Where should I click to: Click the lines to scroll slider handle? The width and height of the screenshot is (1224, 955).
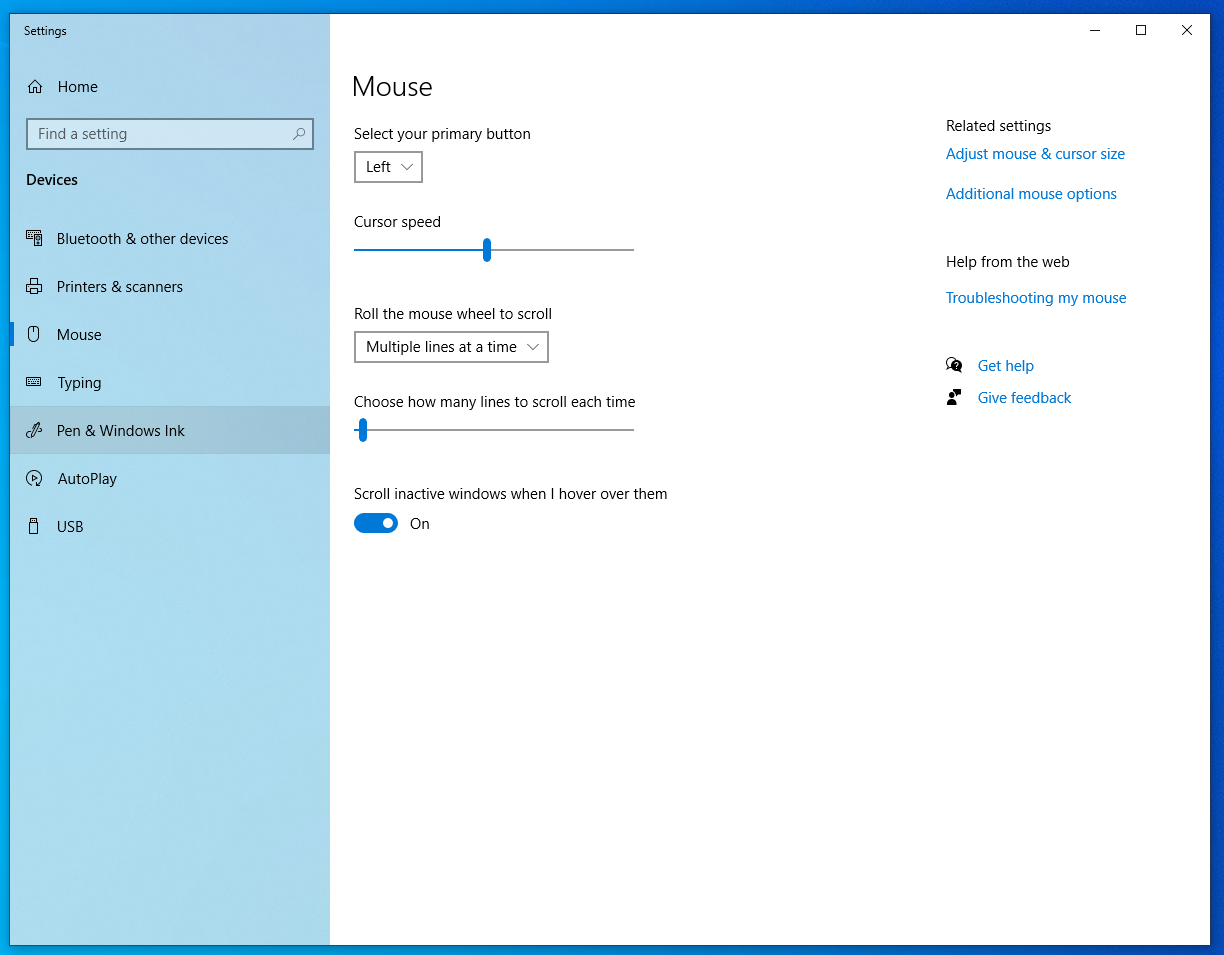pos(363,430)
